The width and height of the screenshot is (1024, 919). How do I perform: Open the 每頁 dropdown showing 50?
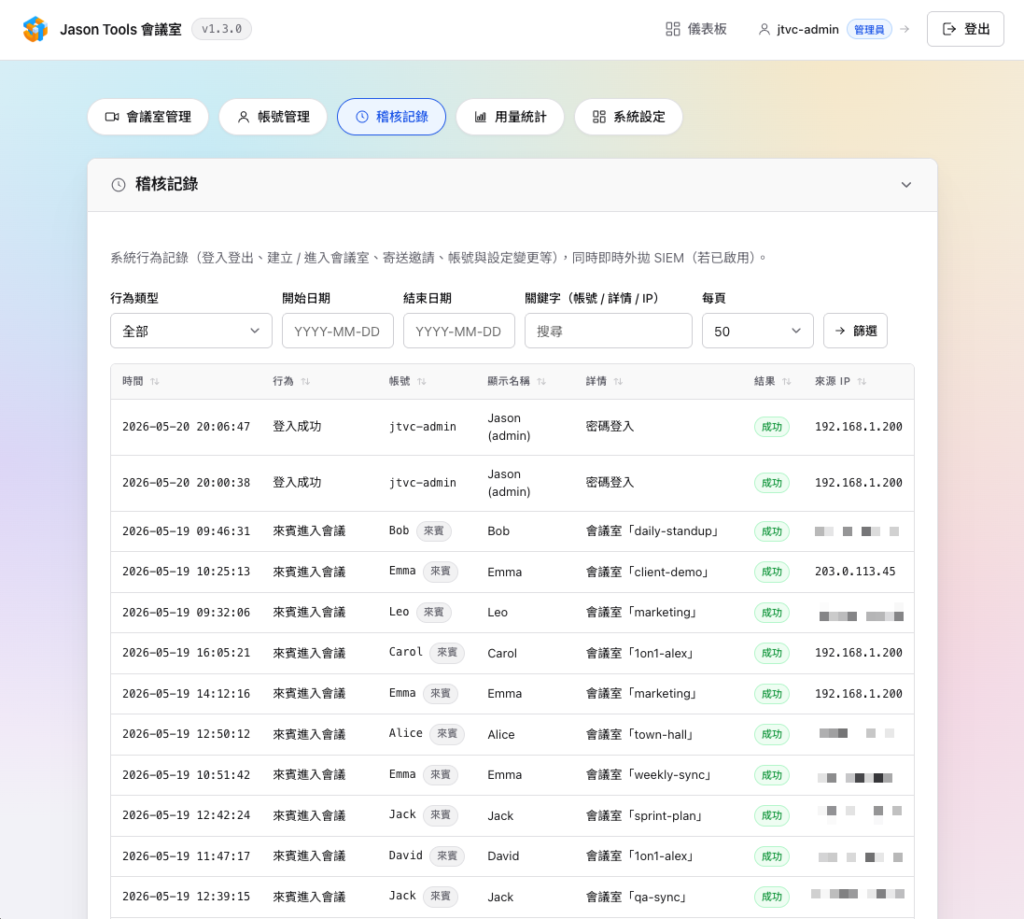(x=758, y=331)
